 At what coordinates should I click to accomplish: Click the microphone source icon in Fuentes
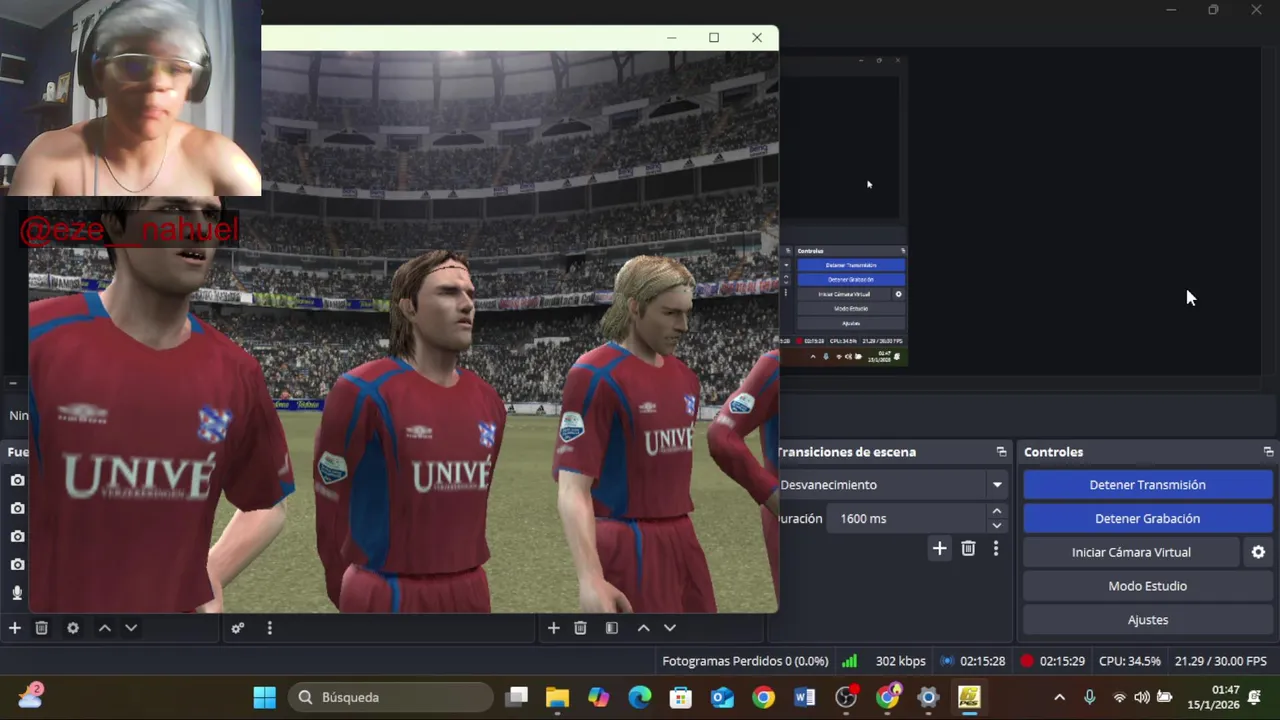pos(17,593)
